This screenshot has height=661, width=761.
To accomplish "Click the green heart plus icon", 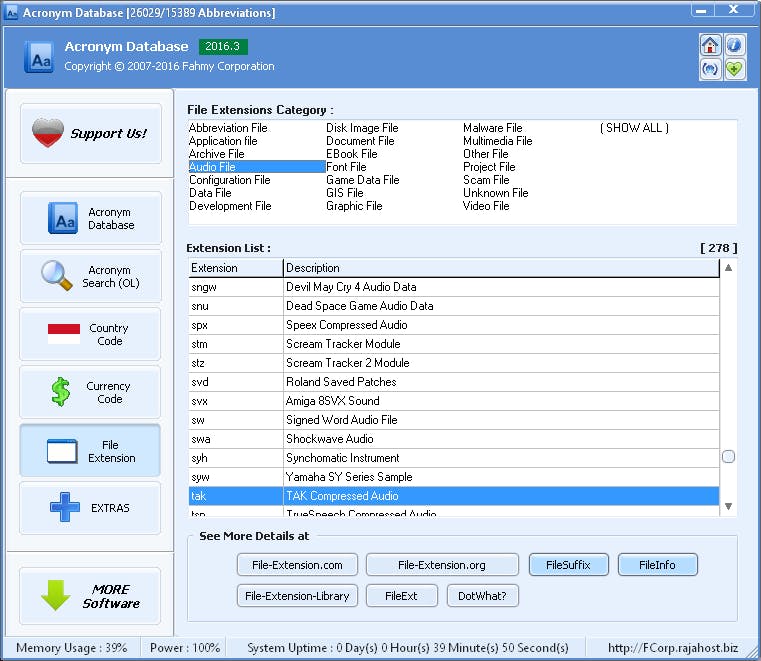I will pyautogui.click(x=734, y=69).
